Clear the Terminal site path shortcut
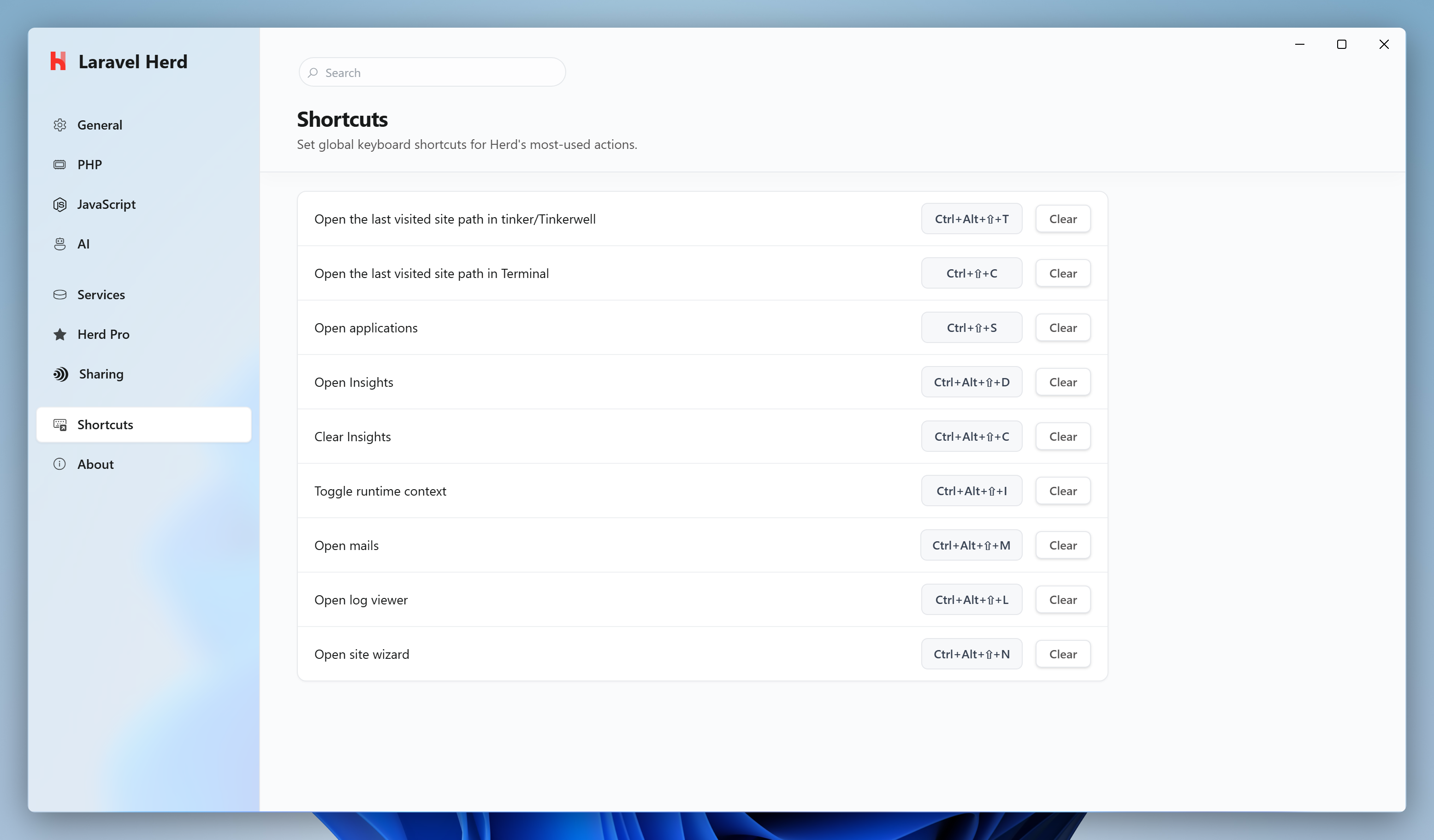The width and height of the screenshot is (1434, 840). coord(1062,274)
